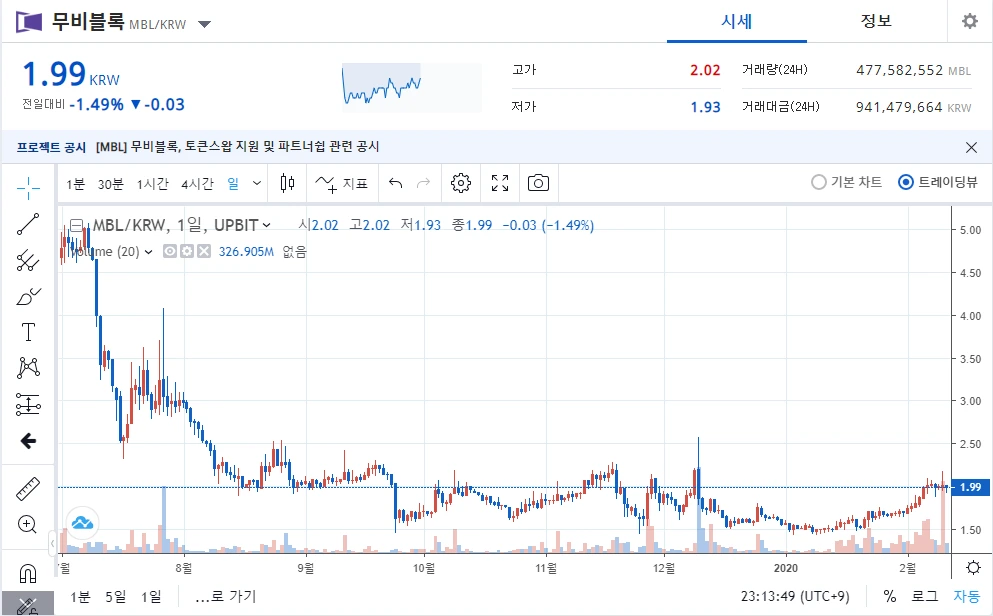
Task: Open the ruler measure tool
Action: tap(27, 488)
